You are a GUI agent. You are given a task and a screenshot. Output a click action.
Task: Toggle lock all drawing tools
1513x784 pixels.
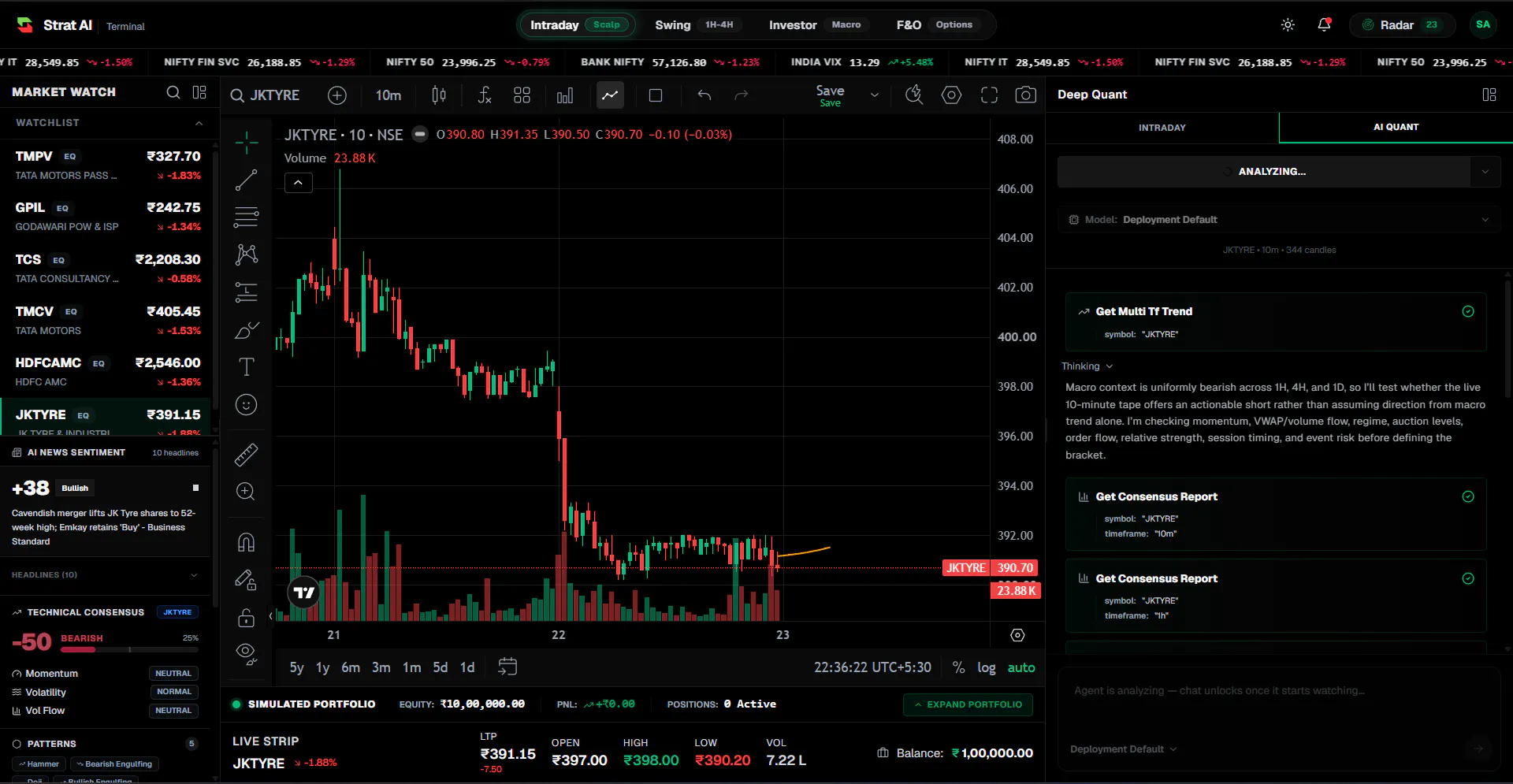(247, 618)
